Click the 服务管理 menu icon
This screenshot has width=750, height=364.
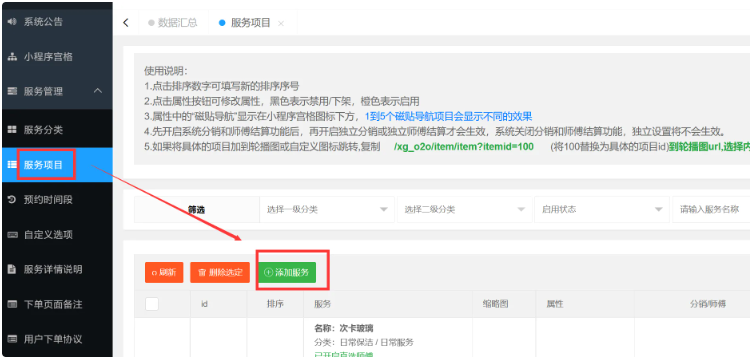[12, 91]
